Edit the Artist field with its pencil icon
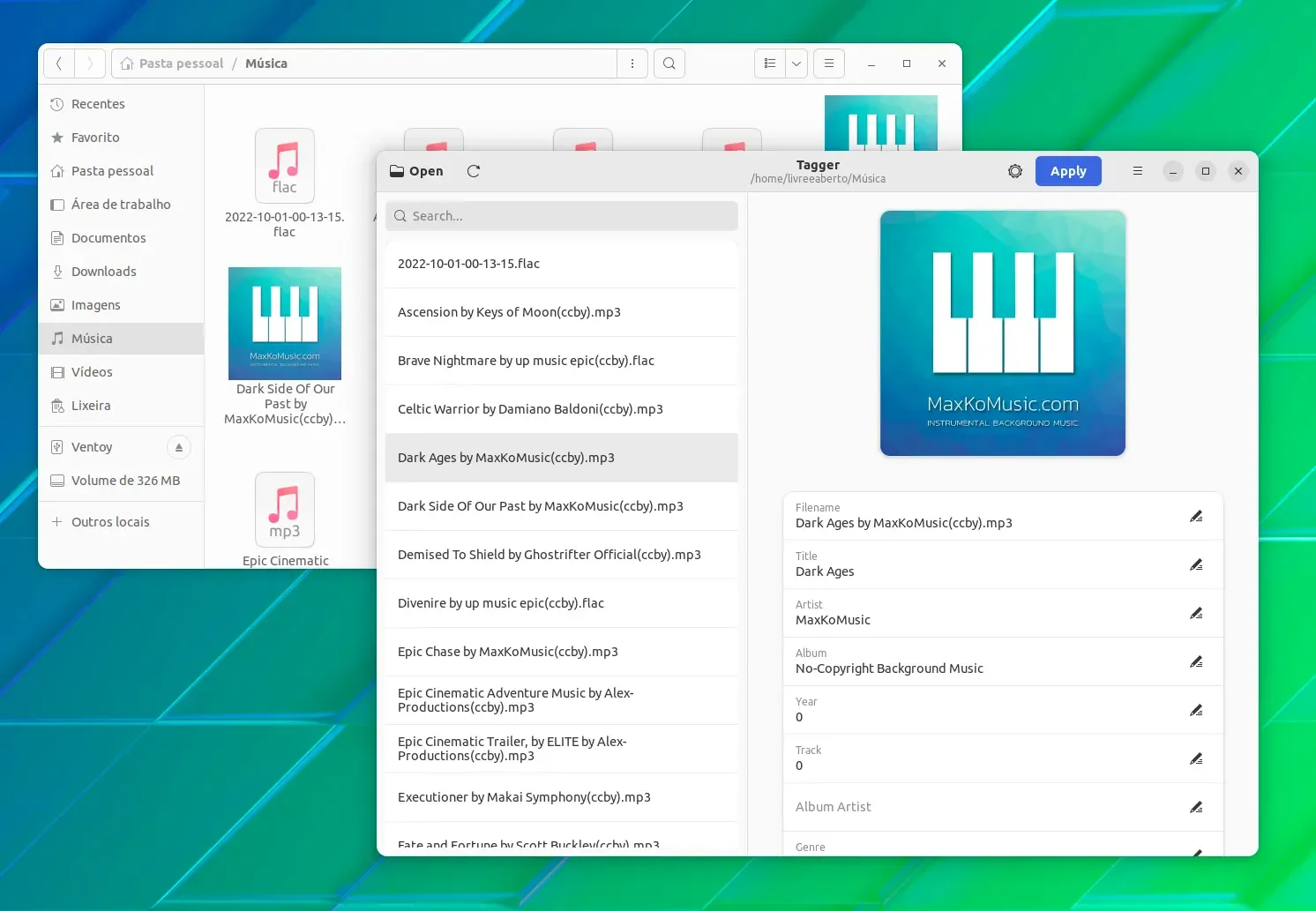This screenshot has width=1316, height=911. pyautogui.click(x=1196, y=613)
